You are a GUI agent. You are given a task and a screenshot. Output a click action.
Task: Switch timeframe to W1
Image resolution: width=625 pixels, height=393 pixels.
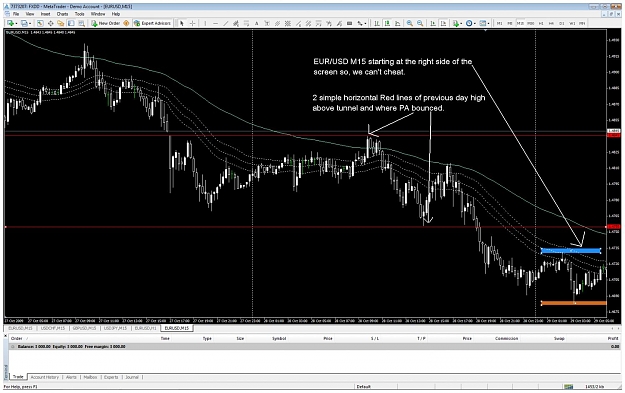pyautogui.click(x=572, y=23)
